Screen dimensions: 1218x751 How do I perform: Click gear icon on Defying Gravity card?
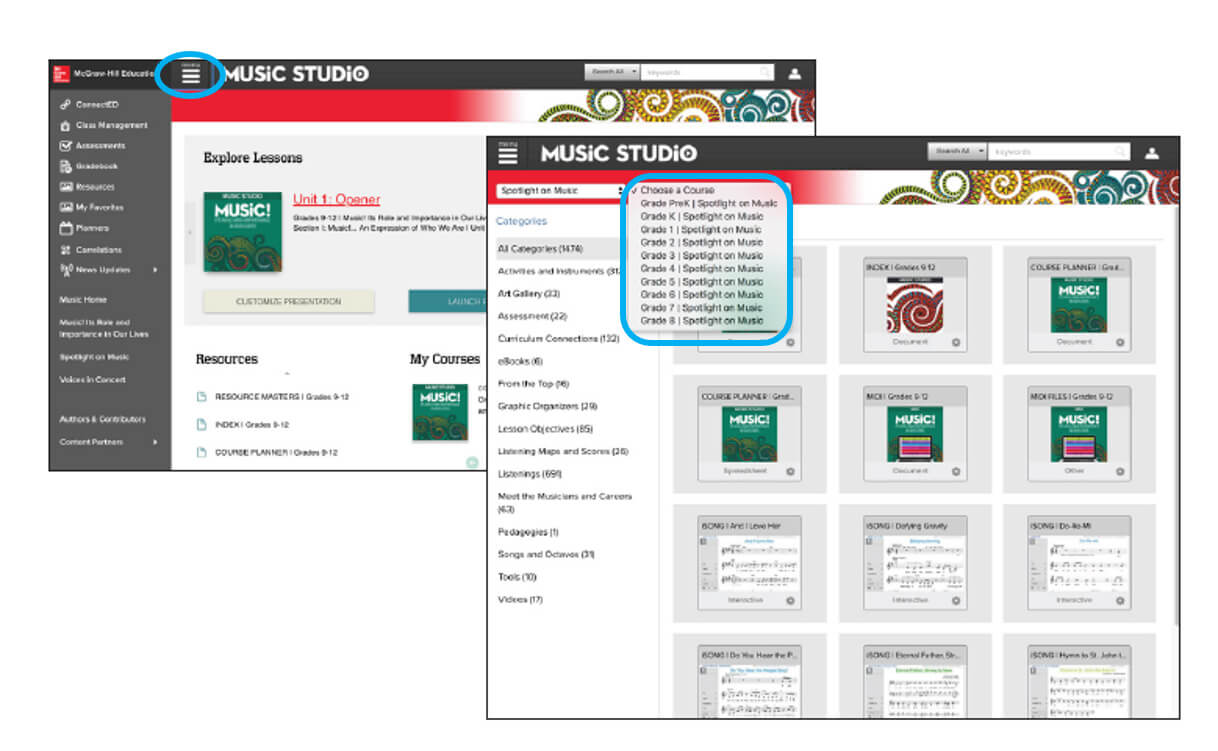[955, 600]
